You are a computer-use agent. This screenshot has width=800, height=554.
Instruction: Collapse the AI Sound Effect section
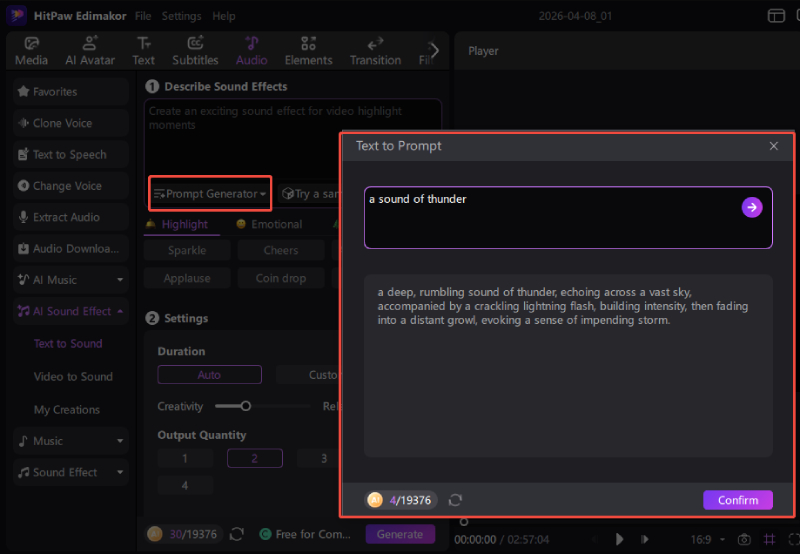pos(120,311)
